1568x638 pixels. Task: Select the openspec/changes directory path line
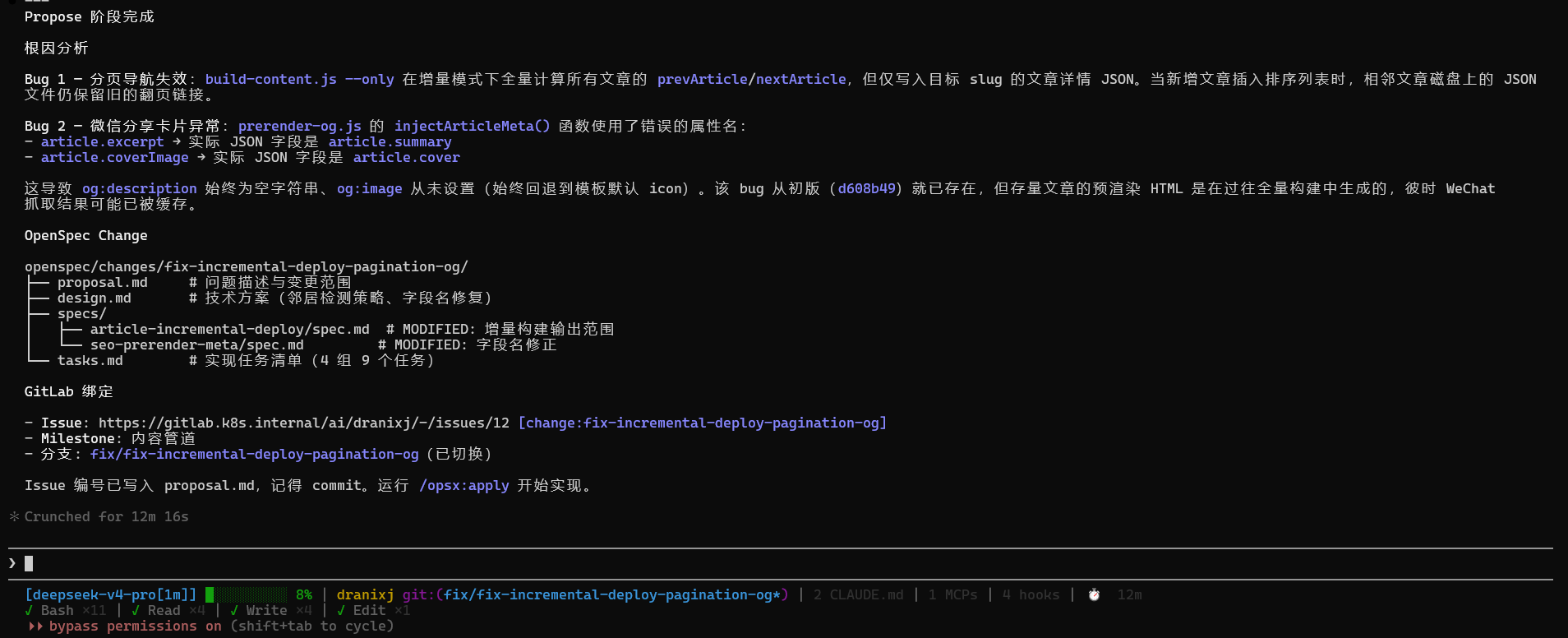tap(247, 266)
